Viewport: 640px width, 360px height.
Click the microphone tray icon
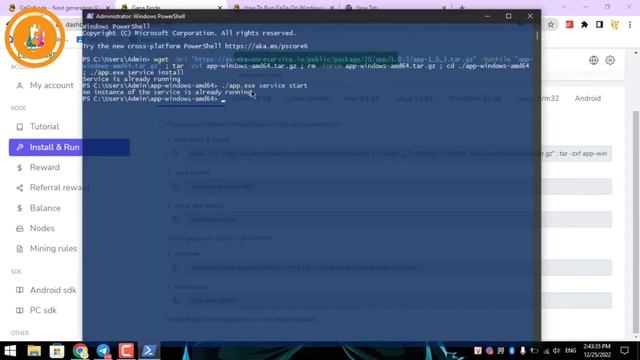tap(523, 351)
